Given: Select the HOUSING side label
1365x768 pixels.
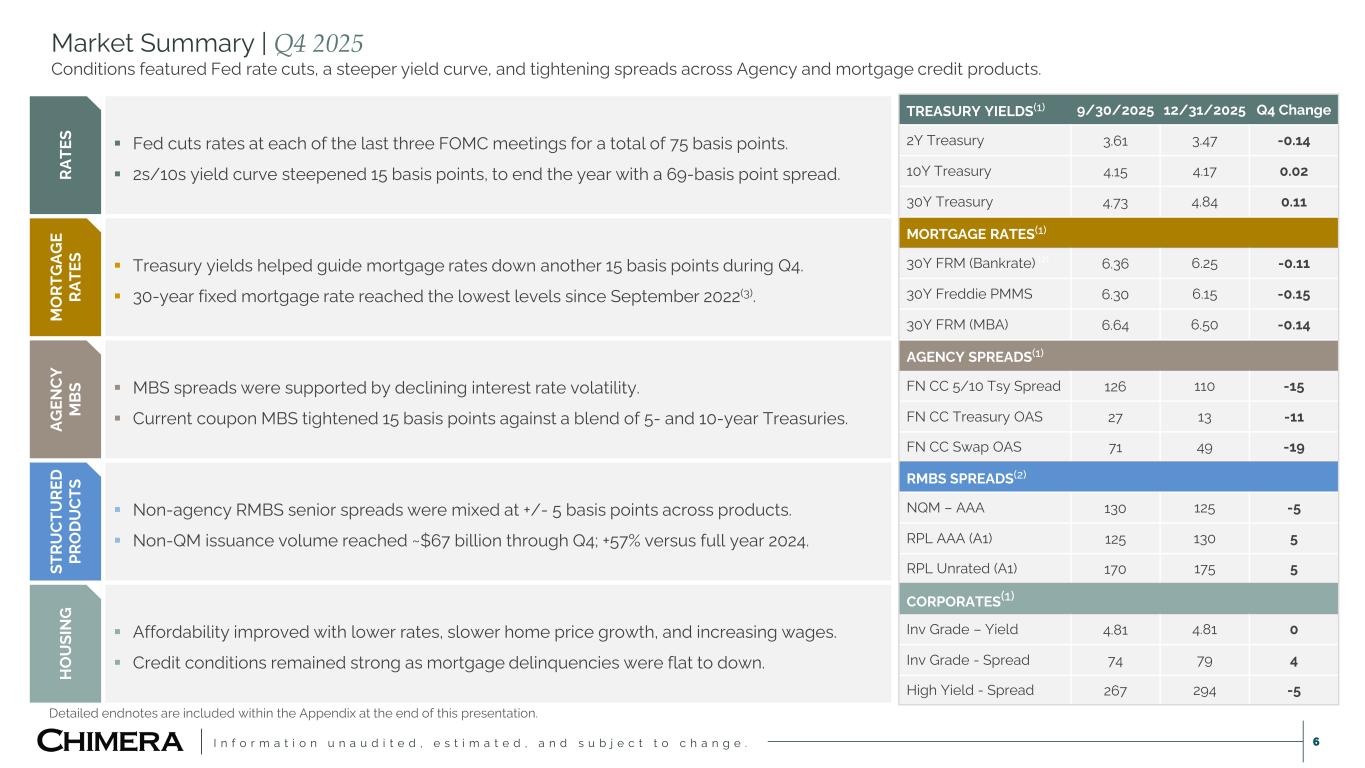Looking at the screenshot, I should [x=66, y=643].
